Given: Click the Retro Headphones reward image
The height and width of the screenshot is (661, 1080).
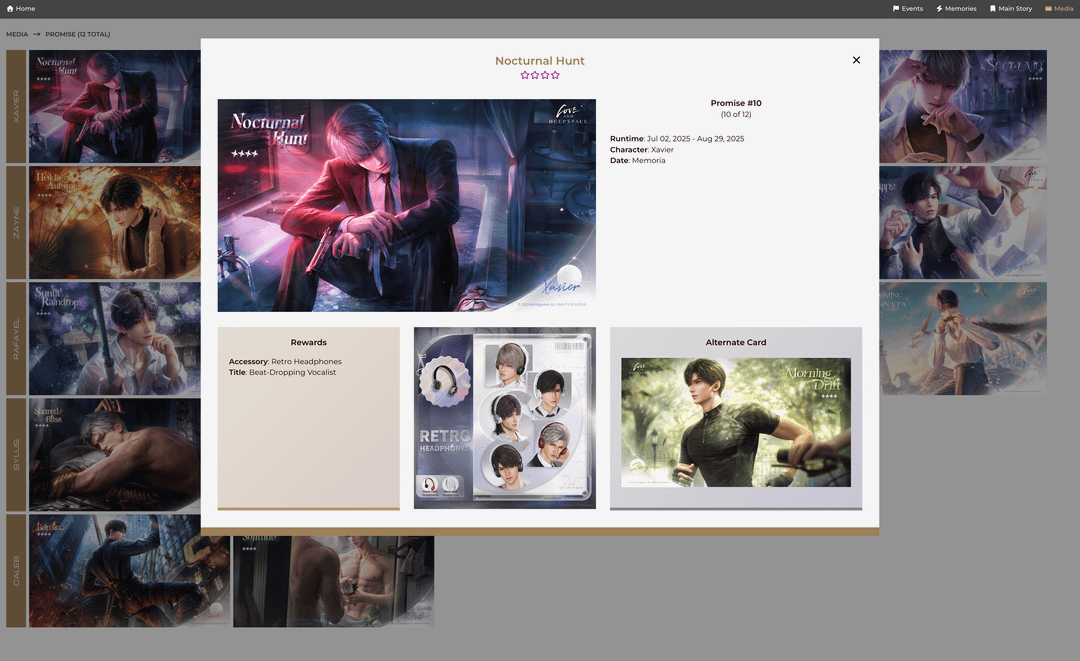Looking at the screenshot, I should pos(504,418).
